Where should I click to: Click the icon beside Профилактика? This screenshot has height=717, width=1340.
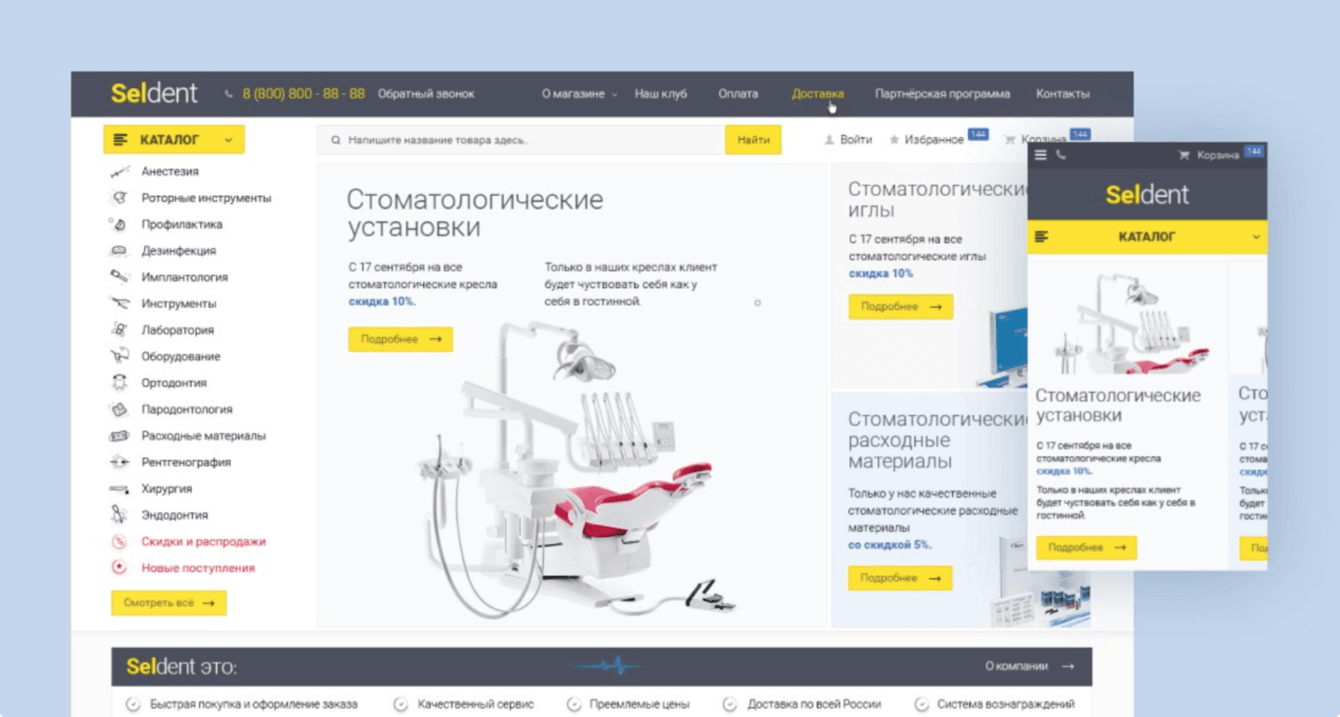click(119, 225)
